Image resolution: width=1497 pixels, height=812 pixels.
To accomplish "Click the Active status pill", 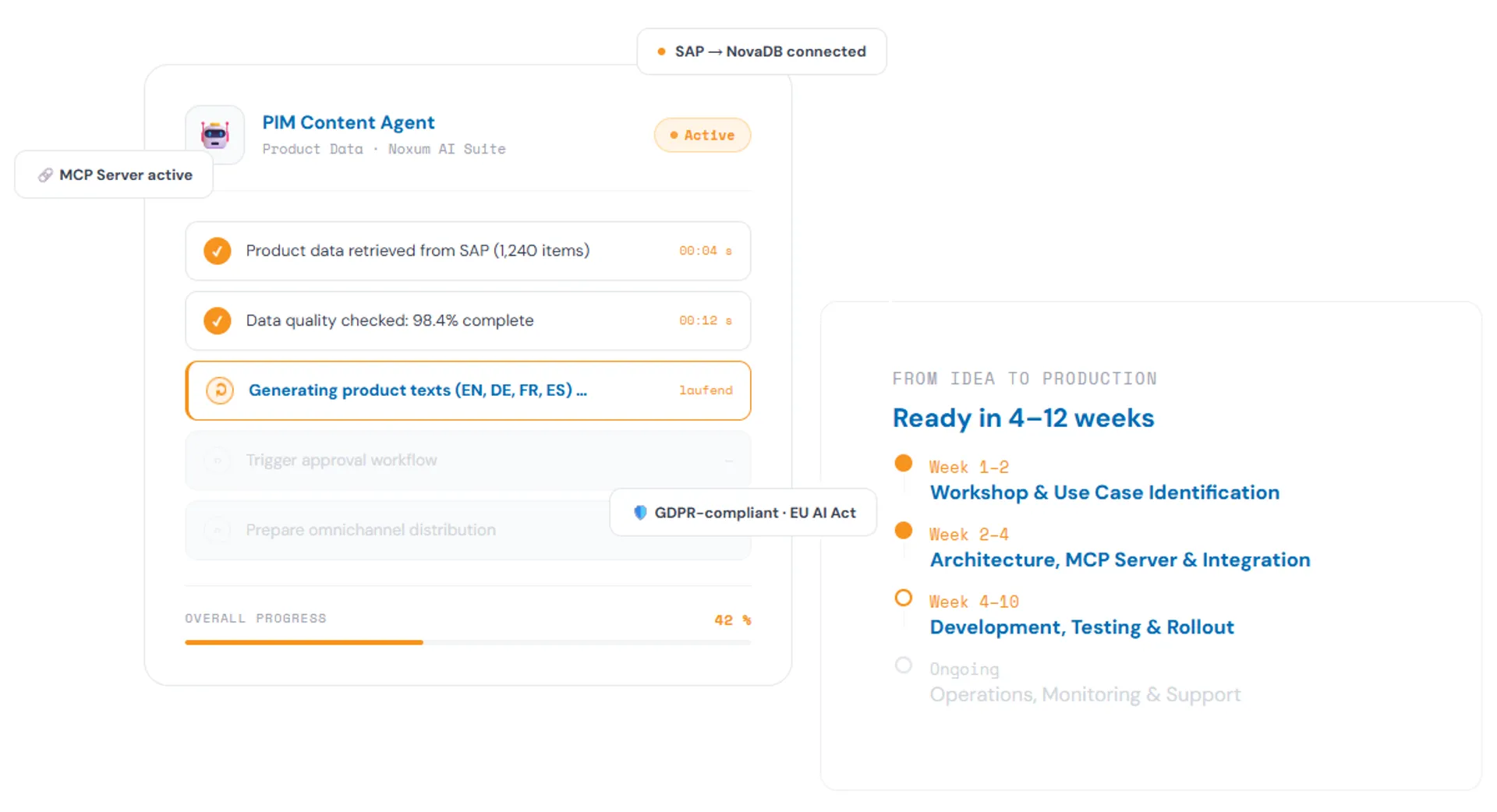I will pos(702,136).
